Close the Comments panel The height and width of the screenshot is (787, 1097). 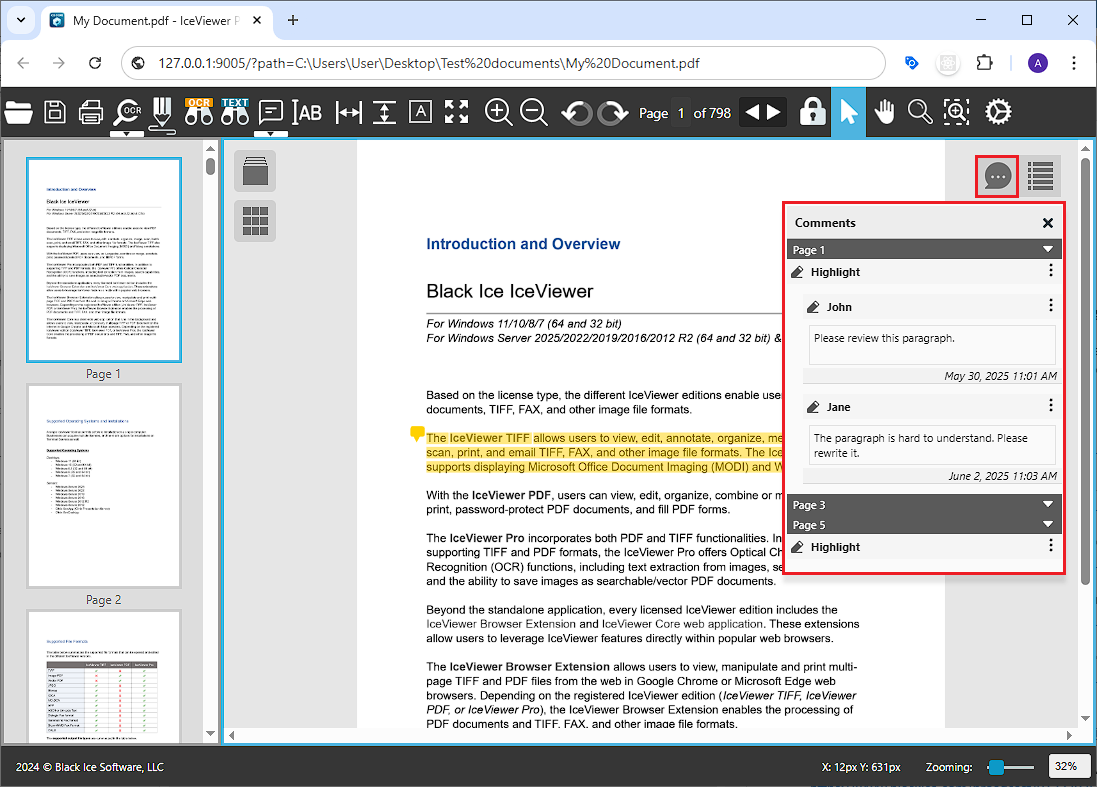point(1047,223)
